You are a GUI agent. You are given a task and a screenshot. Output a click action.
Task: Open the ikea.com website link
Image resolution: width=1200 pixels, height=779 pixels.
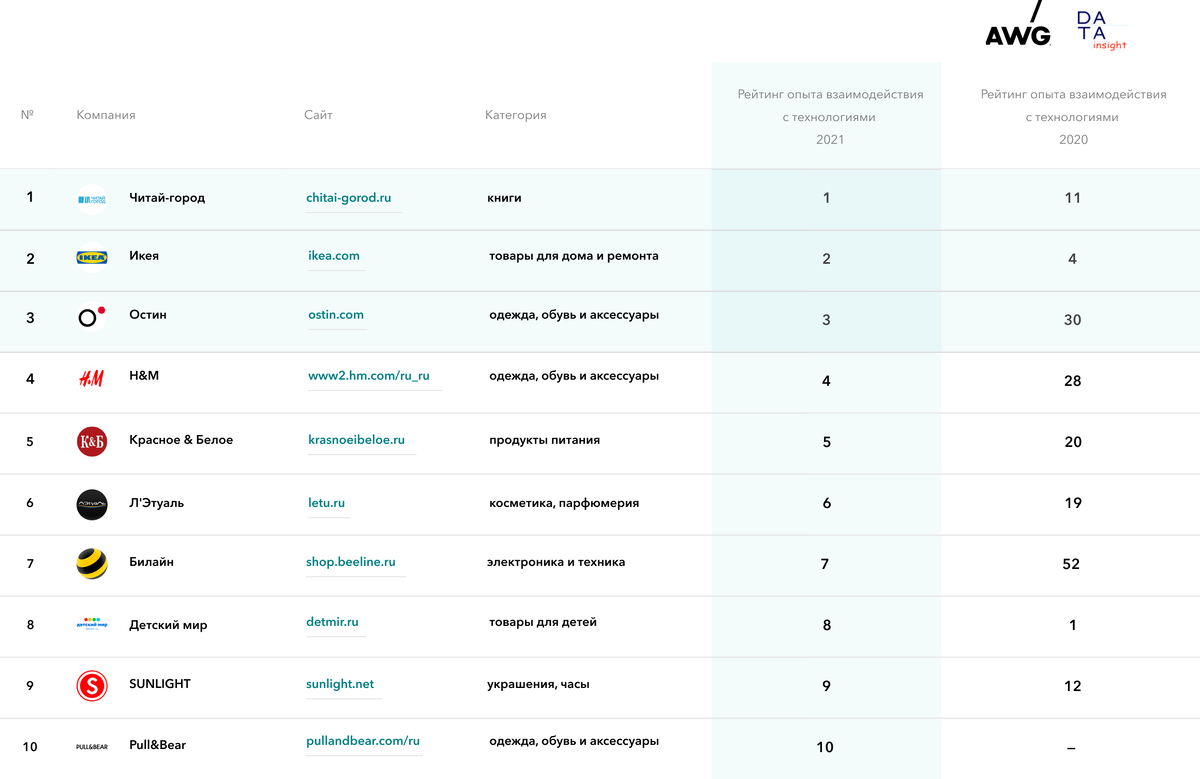335,255
